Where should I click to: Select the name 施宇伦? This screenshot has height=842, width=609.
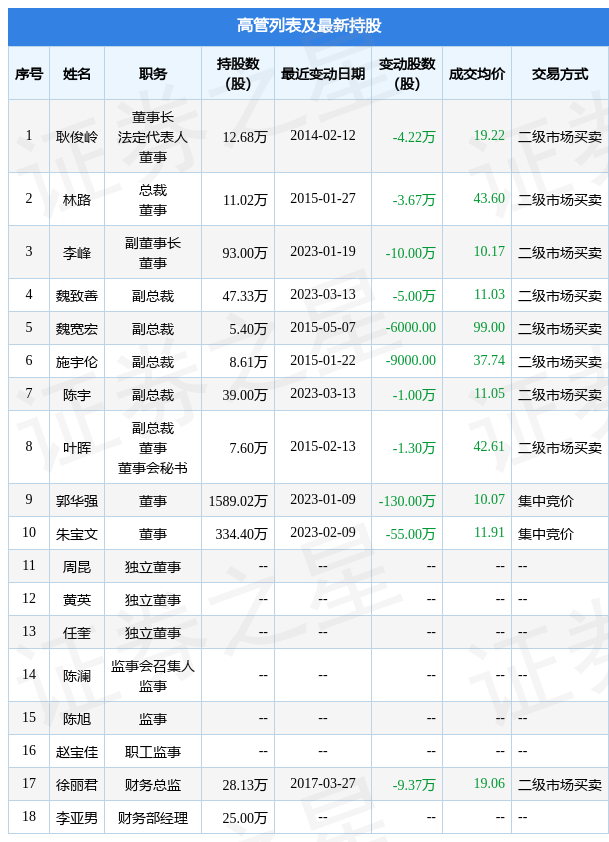[x=77, y=362]
